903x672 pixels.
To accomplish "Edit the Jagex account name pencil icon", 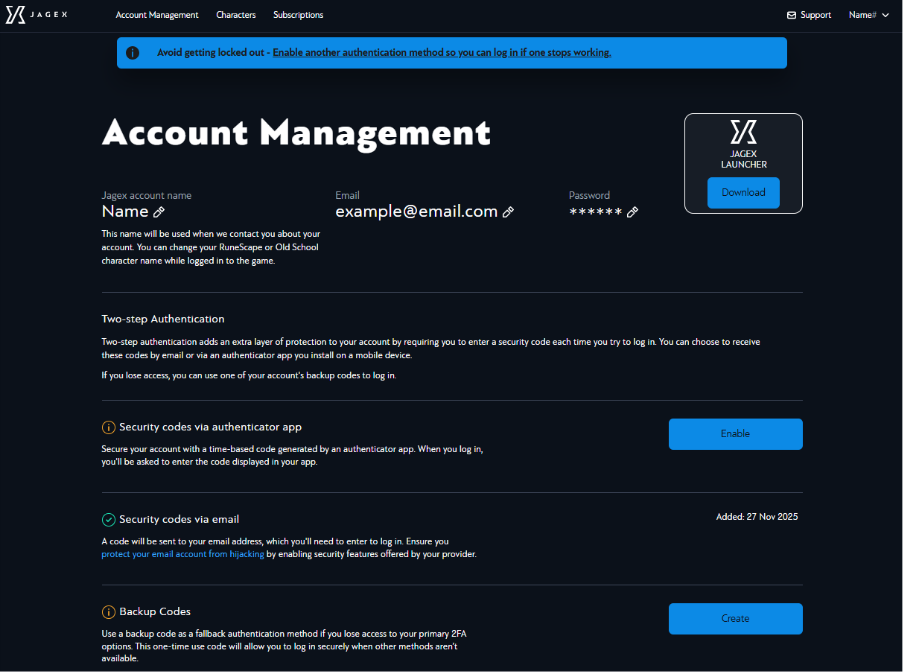I will 159,212.
